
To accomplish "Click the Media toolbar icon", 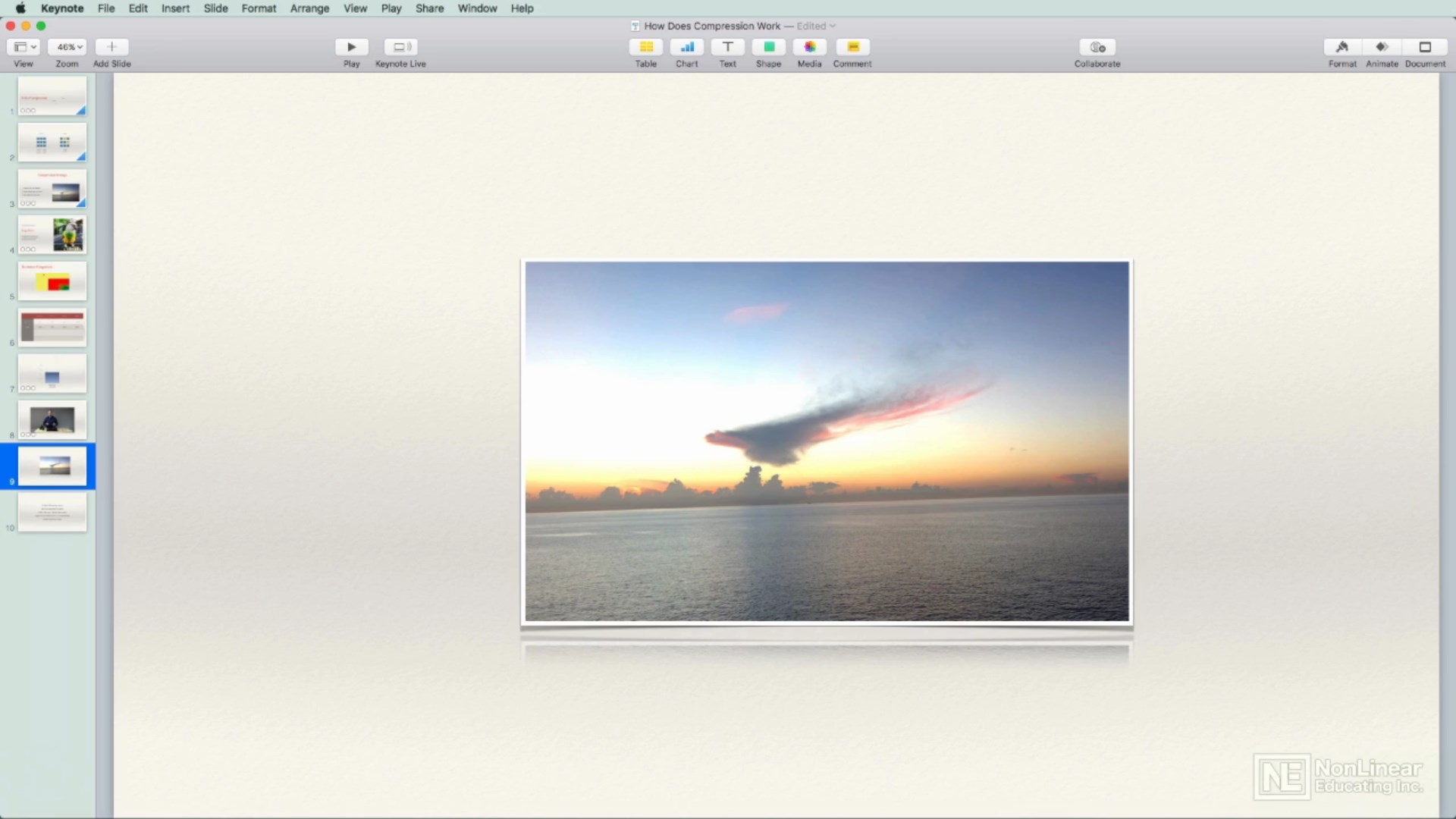I will click(x=810, y=47).
